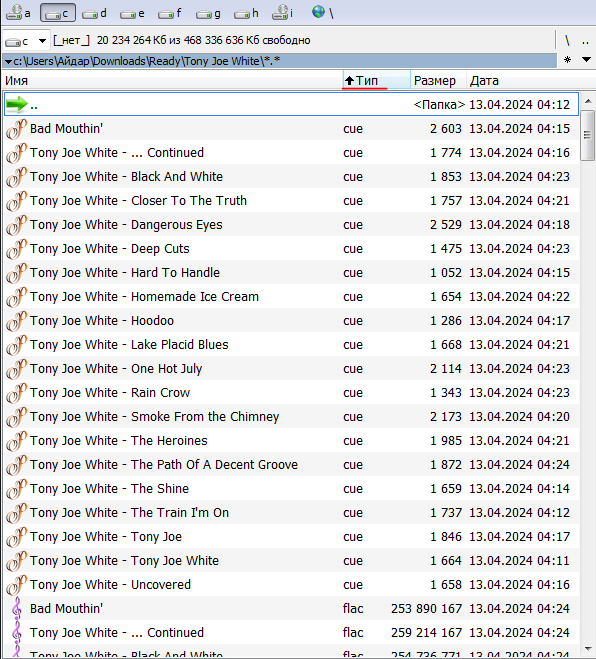Select Bad Mouthin' cue file icon

pos(16,129)
